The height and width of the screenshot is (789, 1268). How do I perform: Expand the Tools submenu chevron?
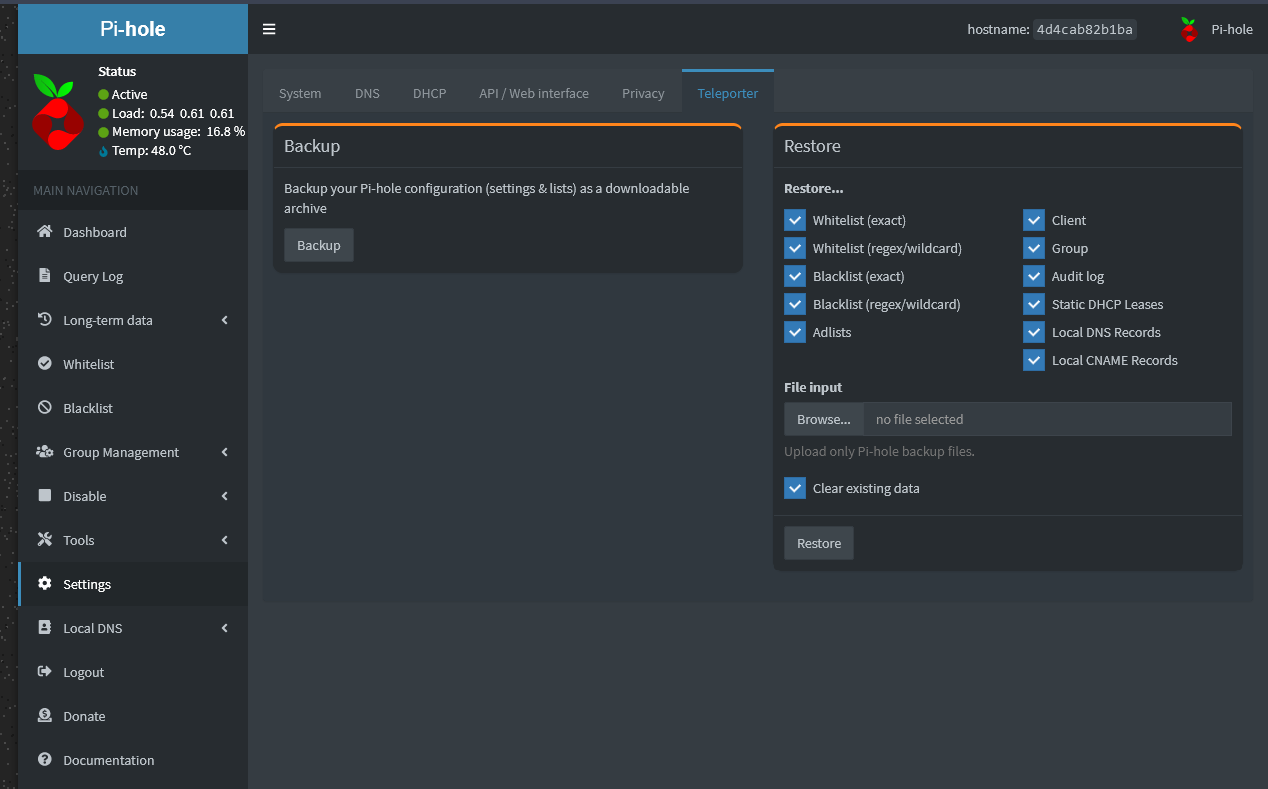point(225,540)
